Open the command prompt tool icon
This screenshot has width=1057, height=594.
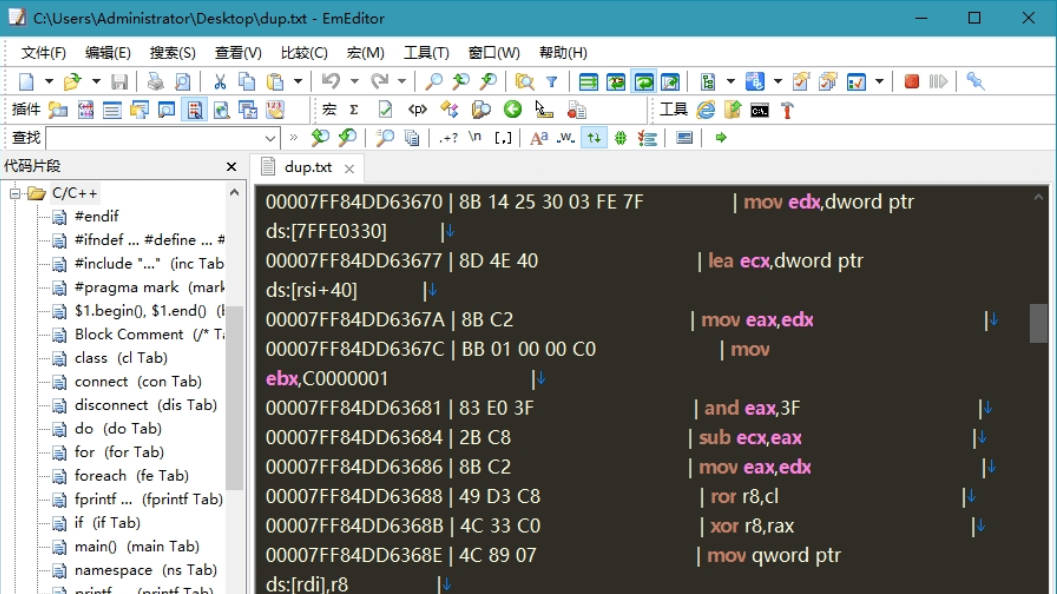pyautogui.click(x=759, y=109)
